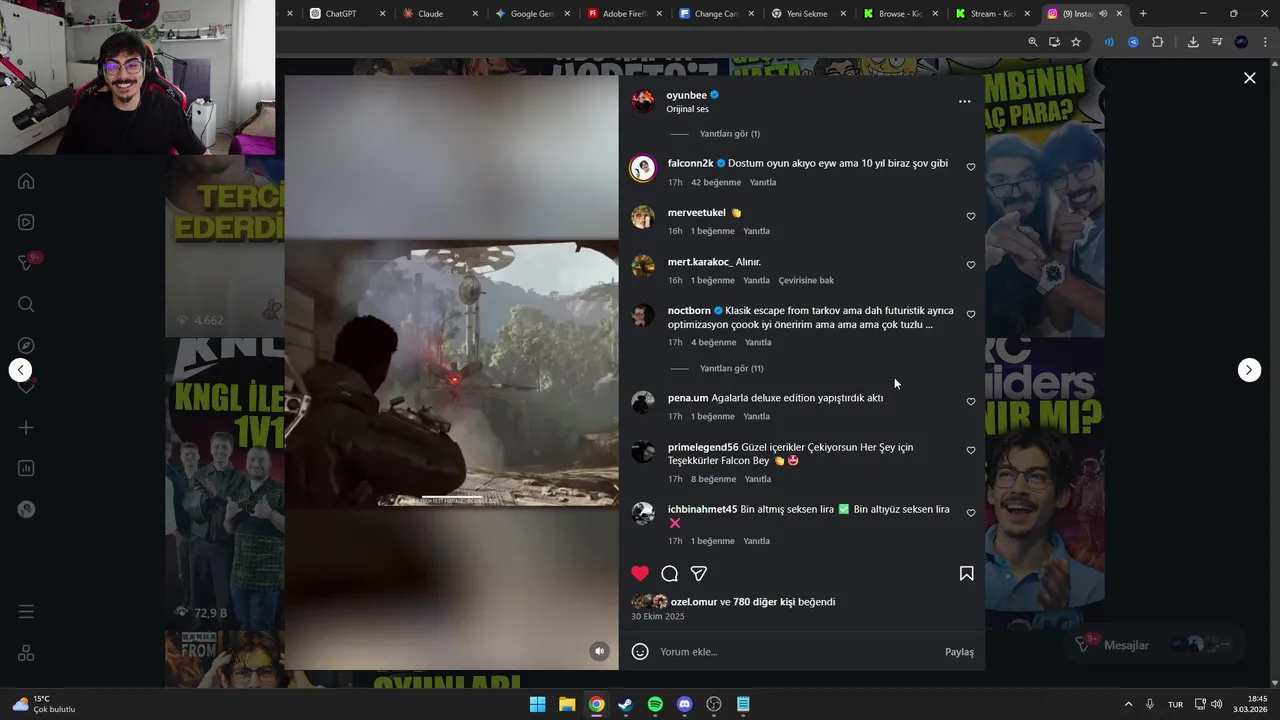Like mert.karakoc_'s comment

[970, 265]
